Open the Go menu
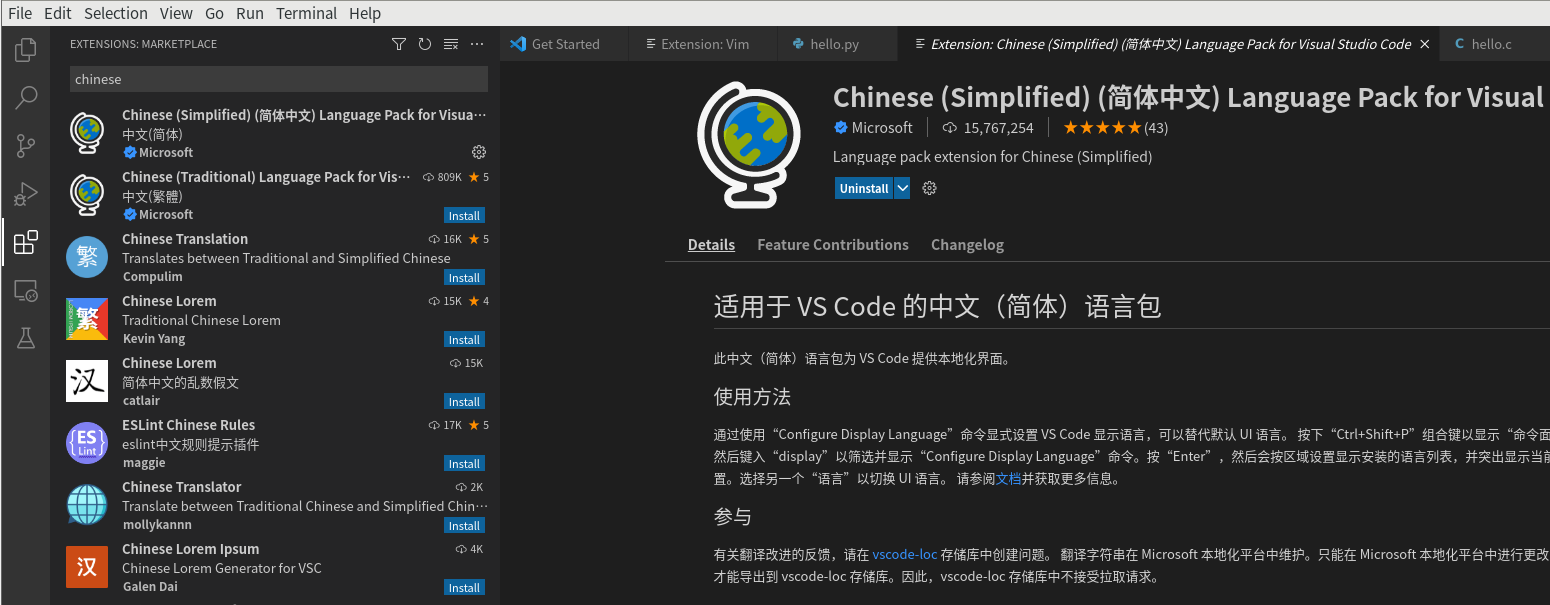This screenshot has height=605, width=1550. pos(214,13)
